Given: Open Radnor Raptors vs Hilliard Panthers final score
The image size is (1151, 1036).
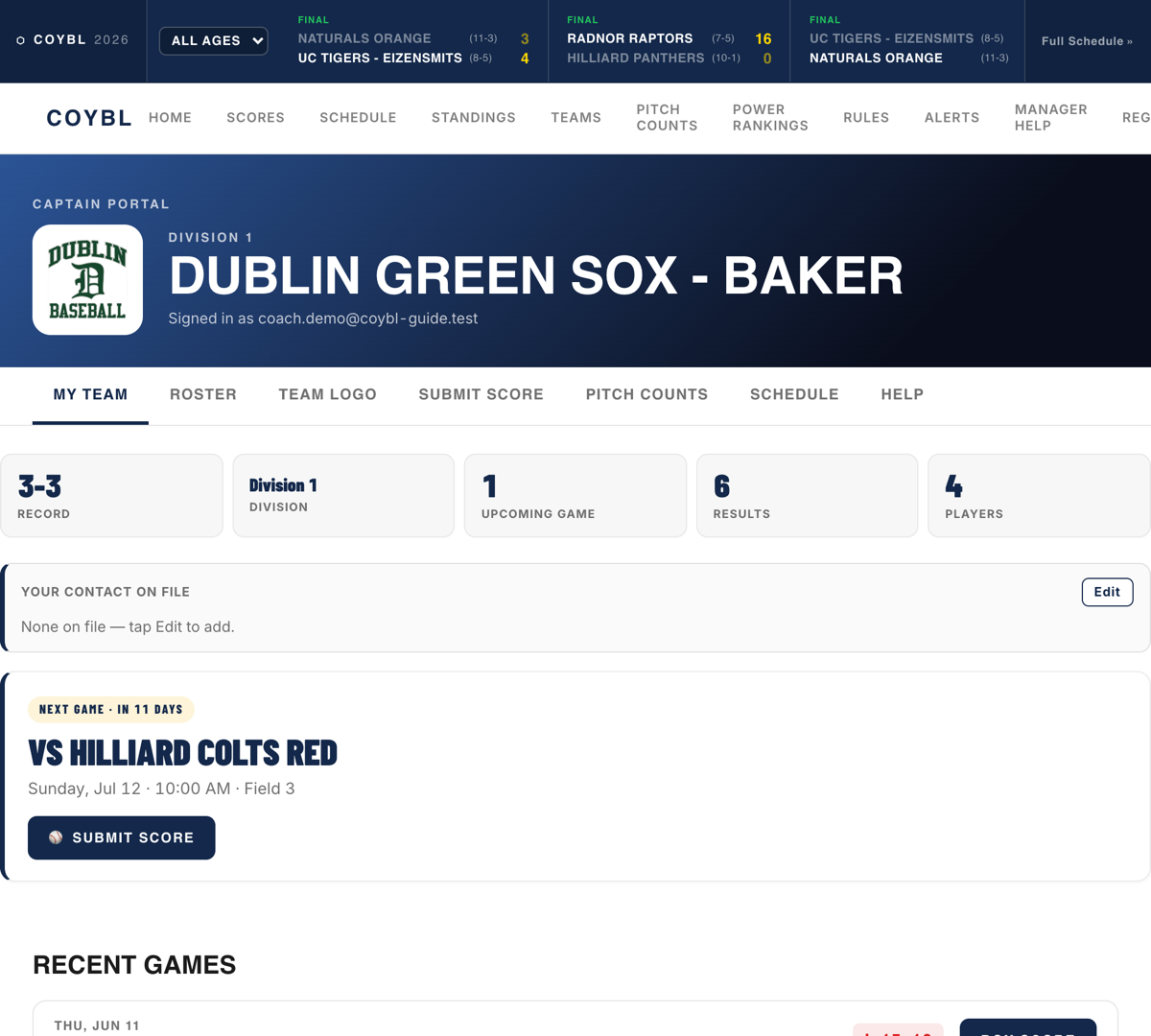Looking at the screenshot, I should 669,41.
